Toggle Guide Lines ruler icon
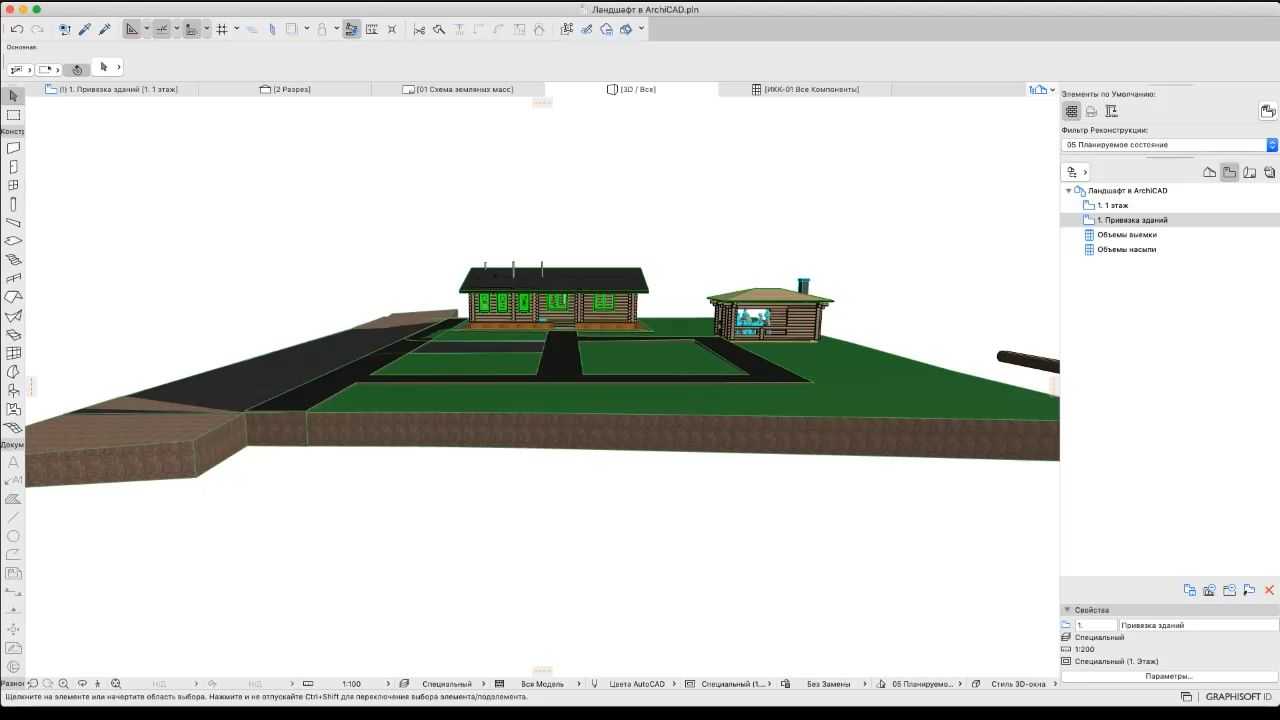Image resolution: width=1280 pixels, height=720 pixels. point(132,30)
